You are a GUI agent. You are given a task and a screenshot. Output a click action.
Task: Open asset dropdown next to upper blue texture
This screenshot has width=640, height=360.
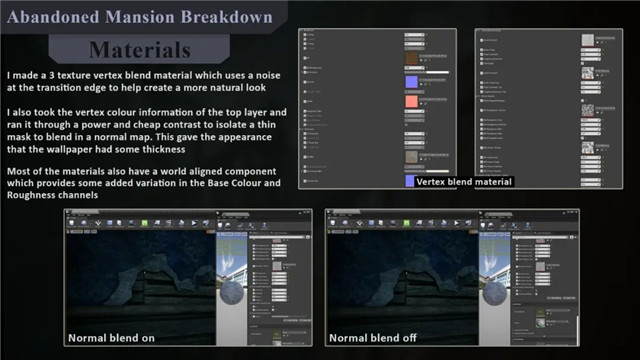pos(433,80)
